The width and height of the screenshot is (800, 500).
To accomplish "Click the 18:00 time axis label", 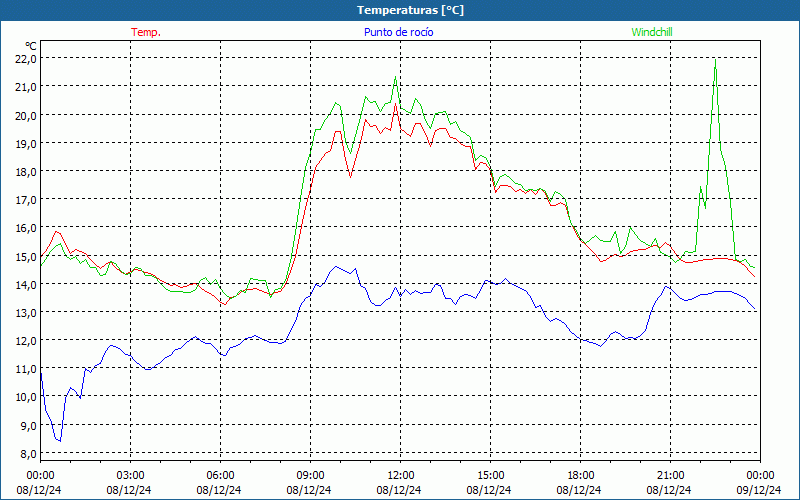I will click(x=581, y=476).
